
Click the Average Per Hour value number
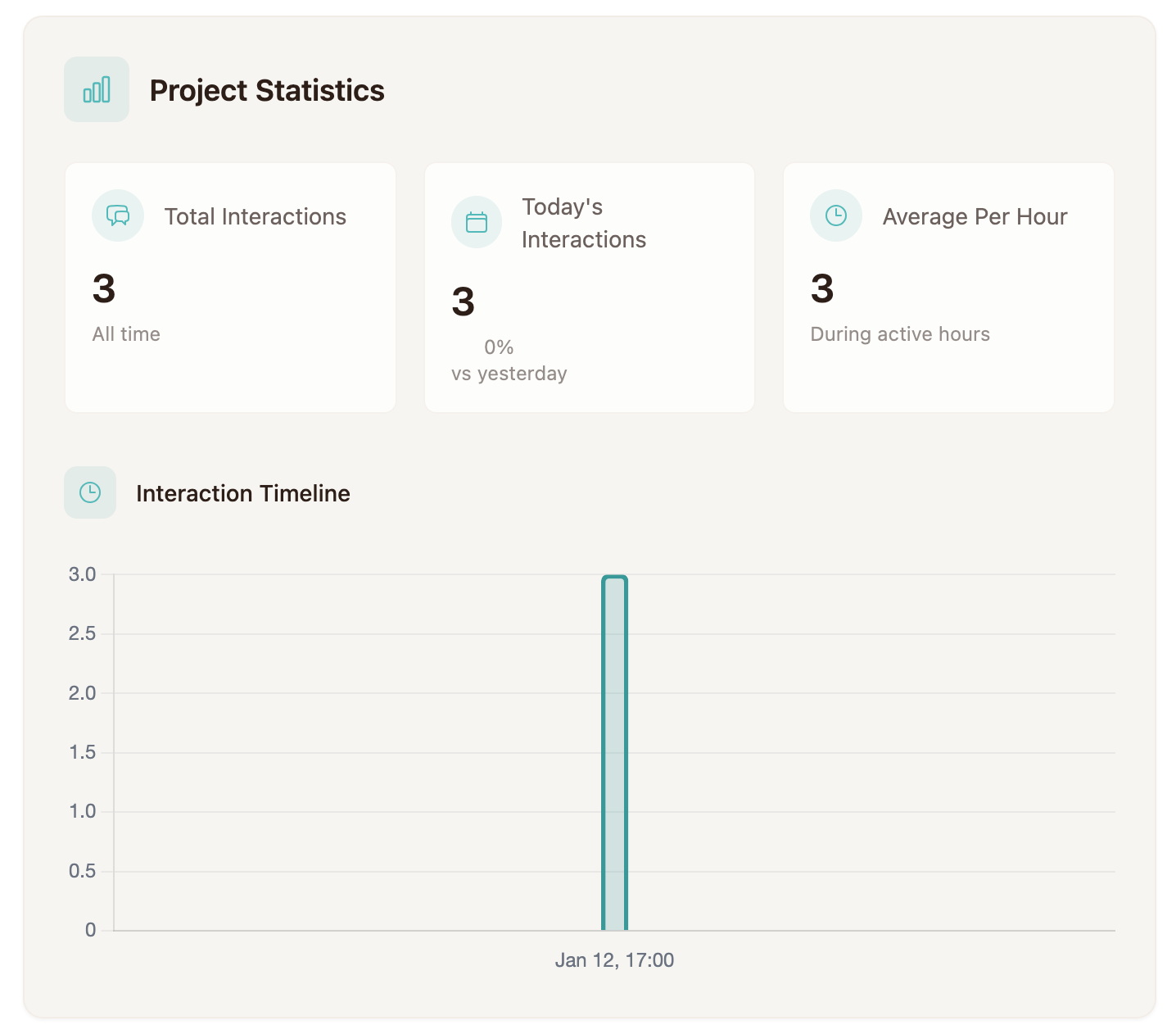pyautogui.click(x=822, y=288)
